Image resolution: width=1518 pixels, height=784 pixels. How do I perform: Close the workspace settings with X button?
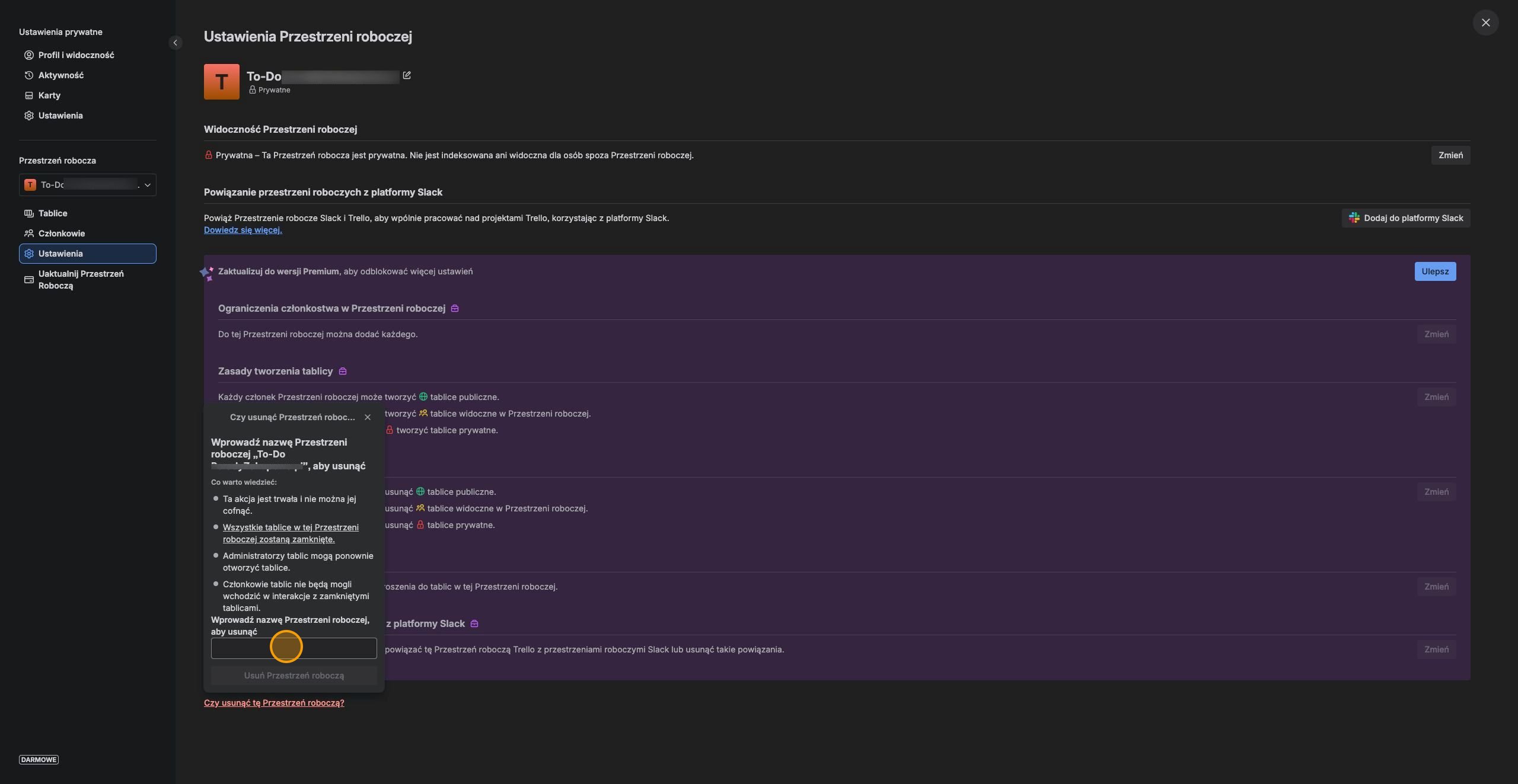coord(1485,23)
